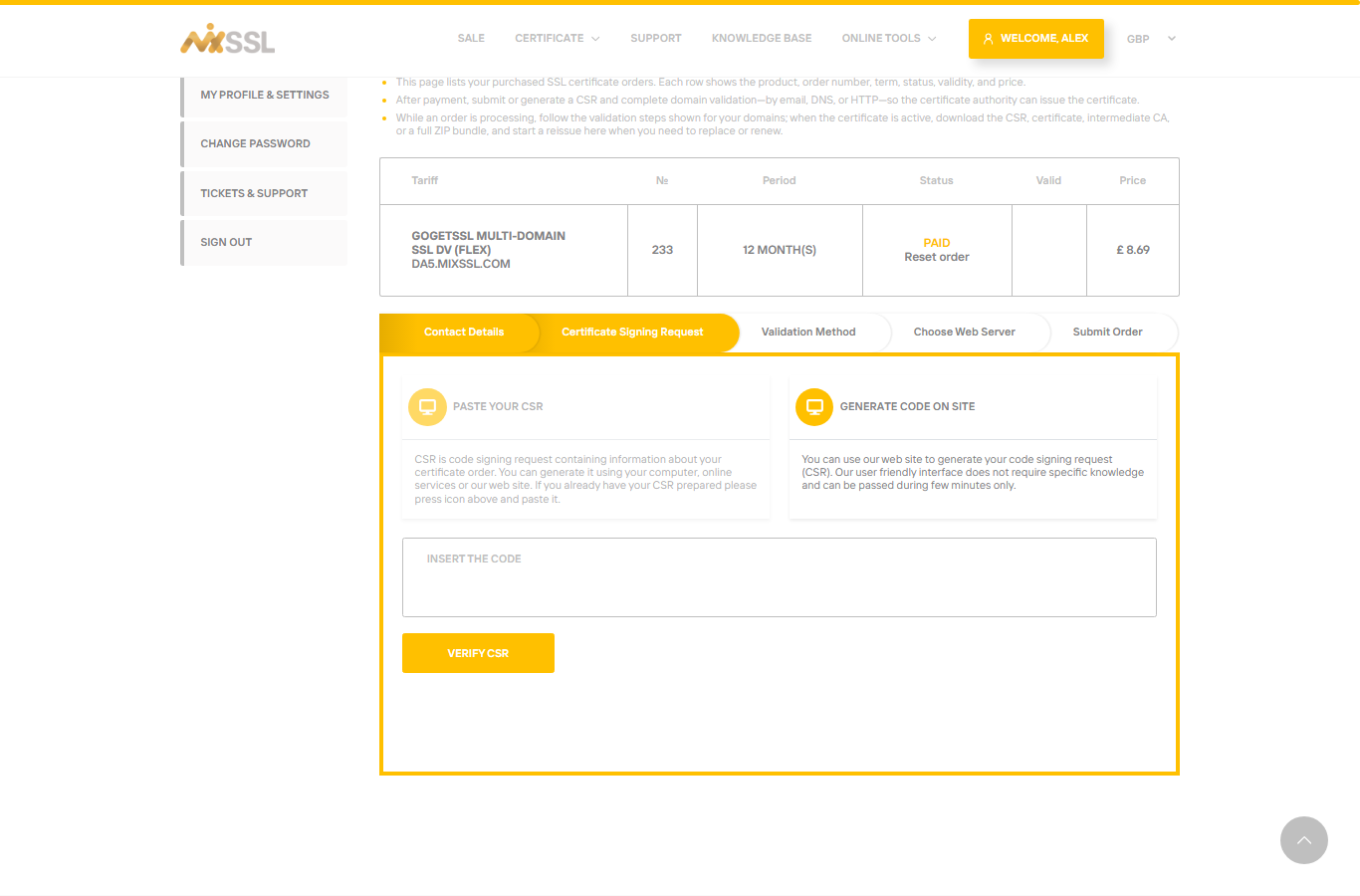Open the Choose Web Server tab
Screen dimensions: 1360x896
[x=965, y=332]
